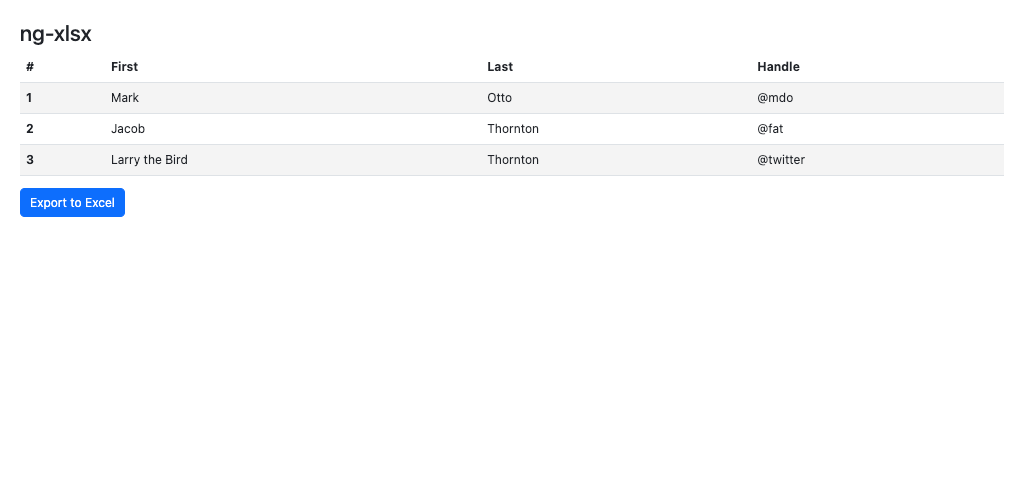Click the '#' column header
Screen dimensions: 1024x489
(x=30, y=67)
